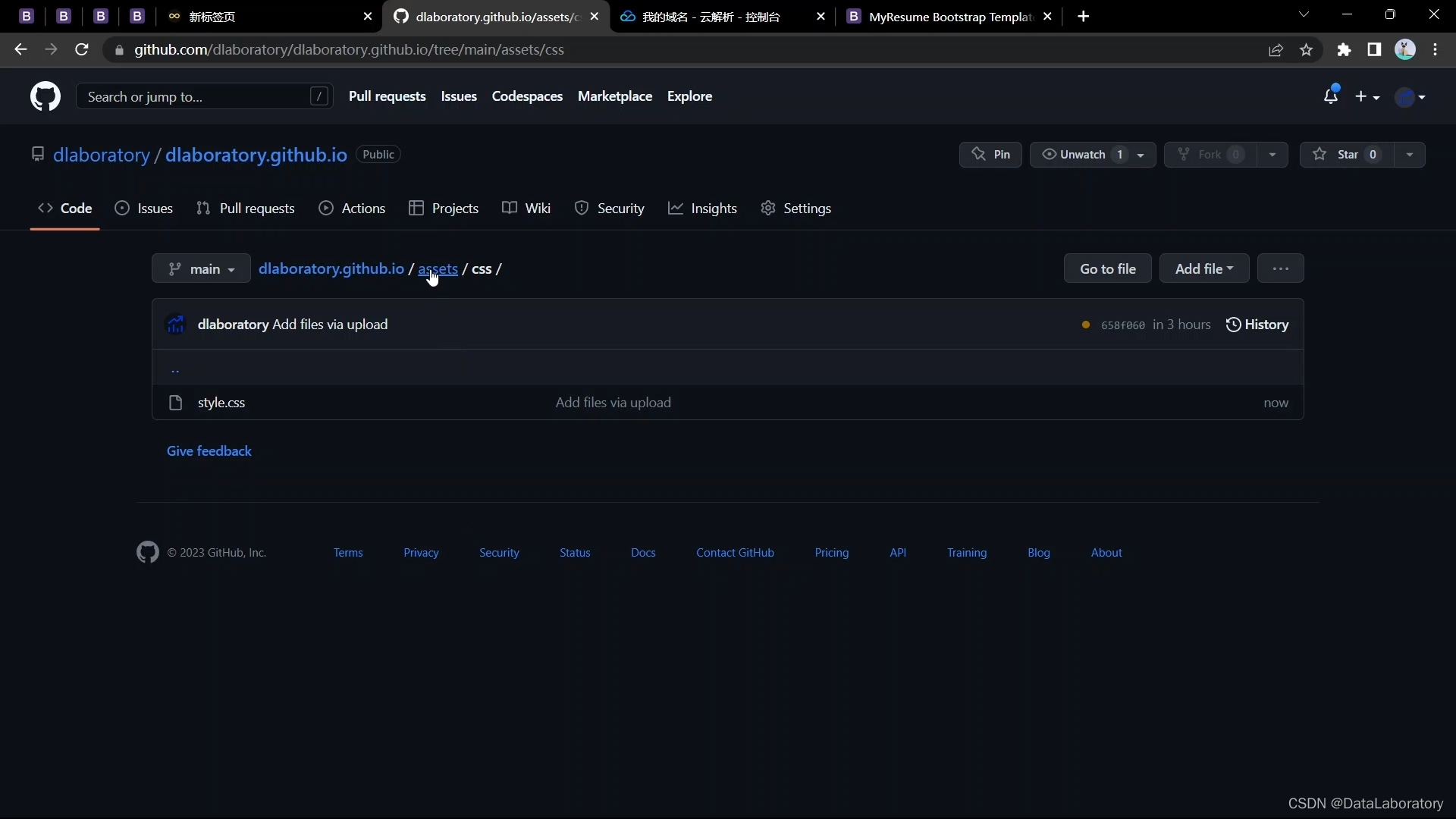Expand the main branch dropdown
Screen dimensions: 1456x819
201,269
